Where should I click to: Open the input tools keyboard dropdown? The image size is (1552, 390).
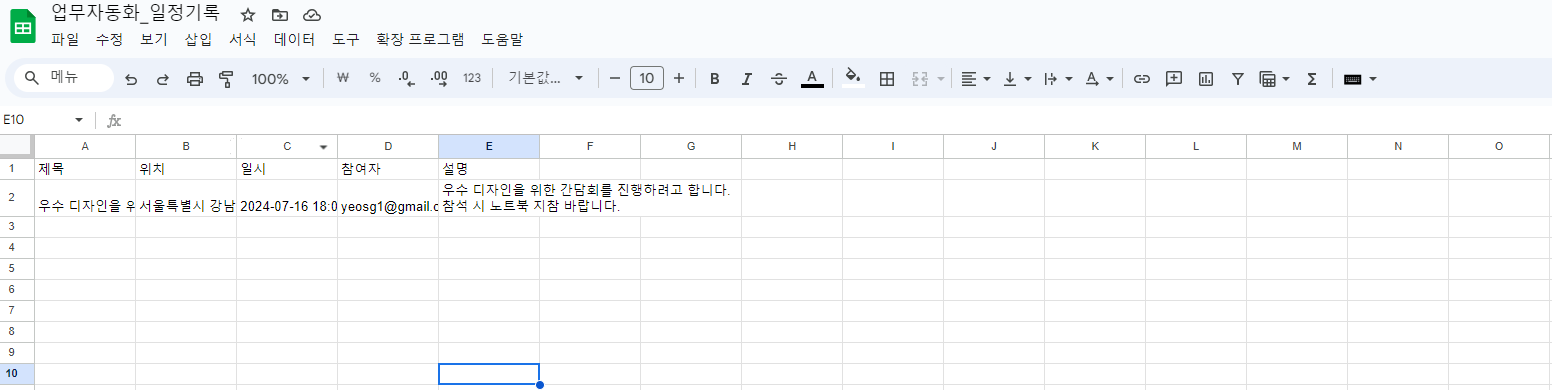[x=1360, y=78]
